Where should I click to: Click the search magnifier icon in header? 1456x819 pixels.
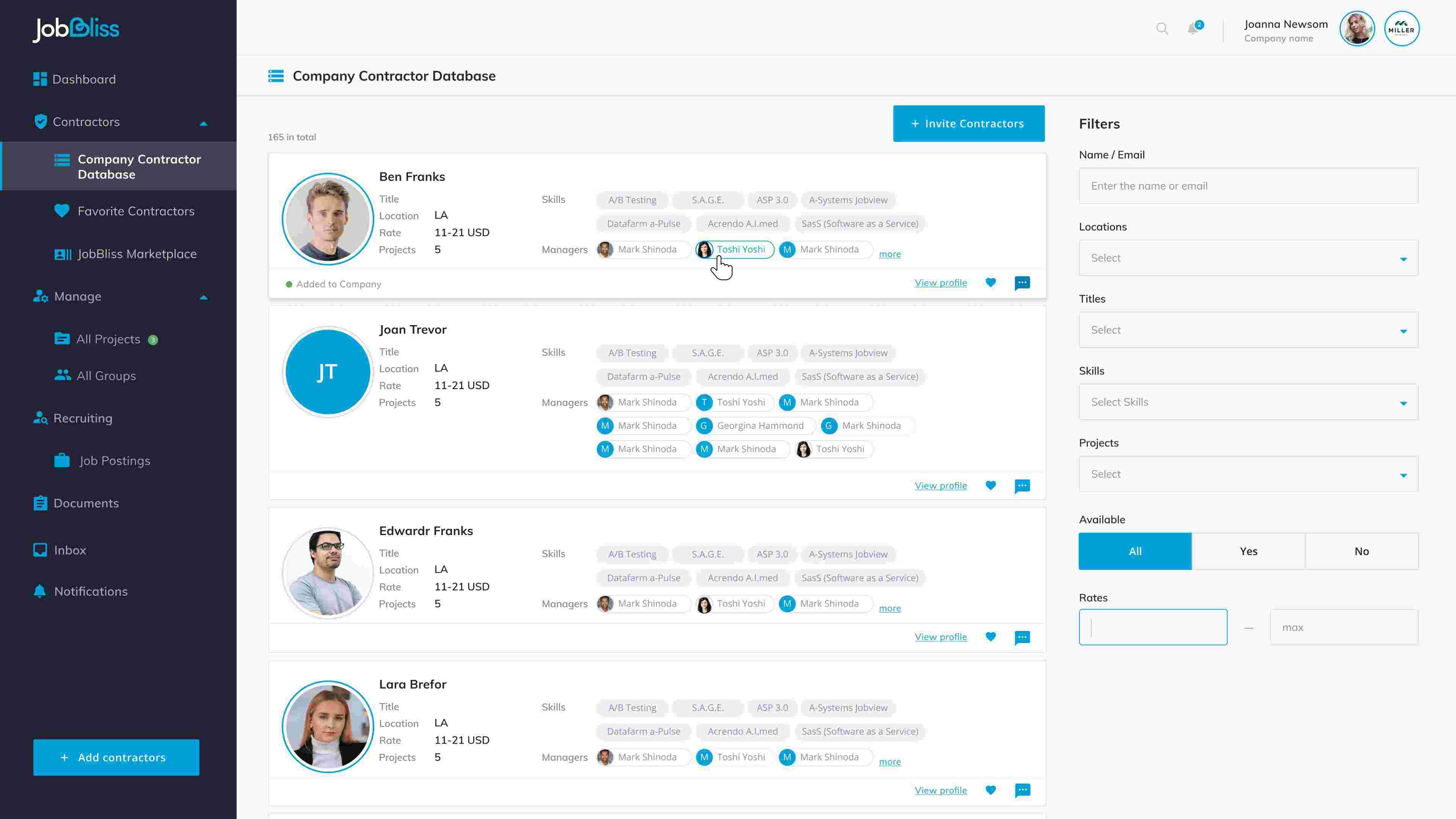1161,28
